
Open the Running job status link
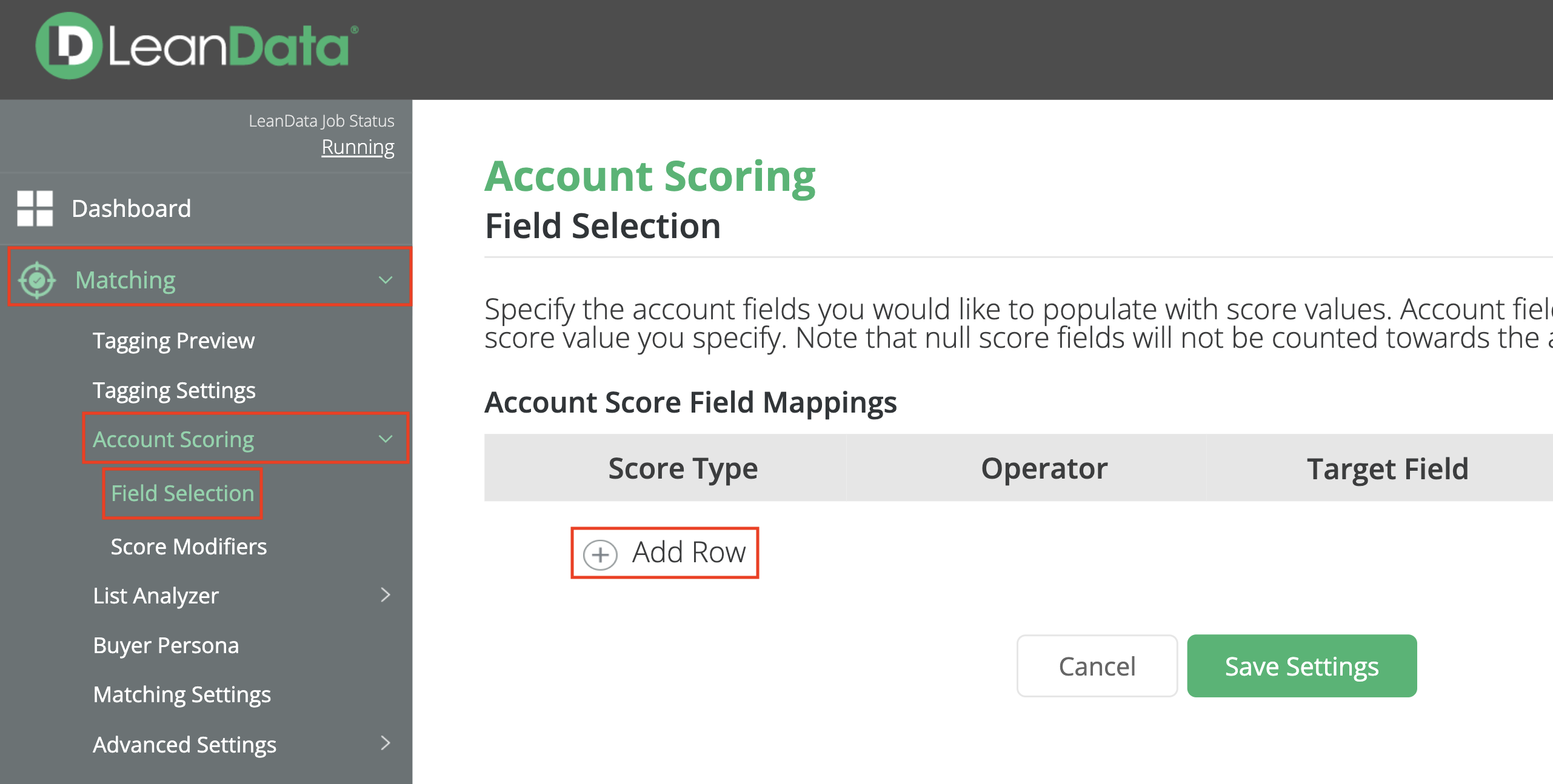pyautogui.click(x=358, y=147)
